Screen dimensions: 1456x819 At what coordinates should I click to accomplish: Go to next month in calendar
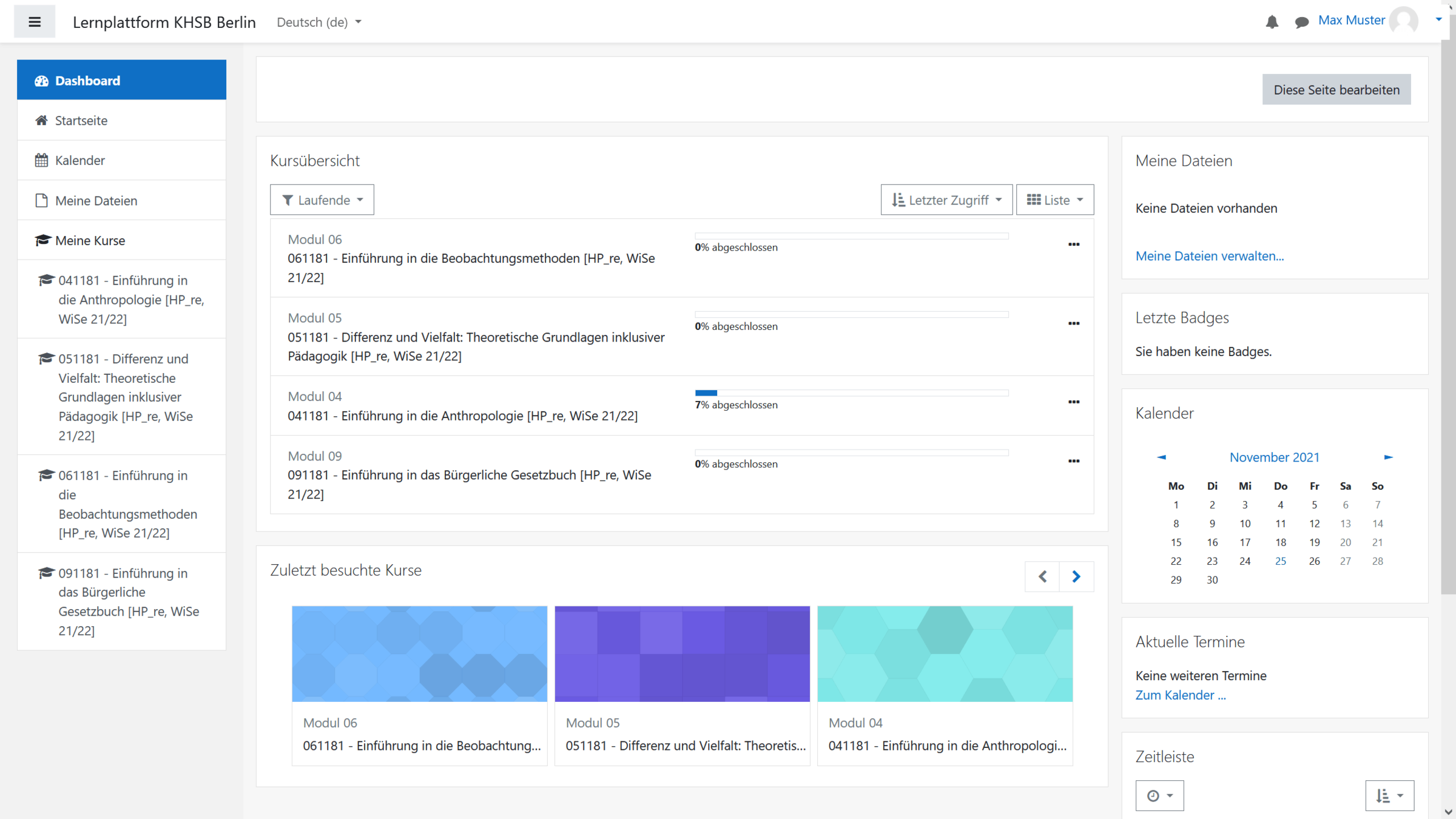pos(1388,457)
